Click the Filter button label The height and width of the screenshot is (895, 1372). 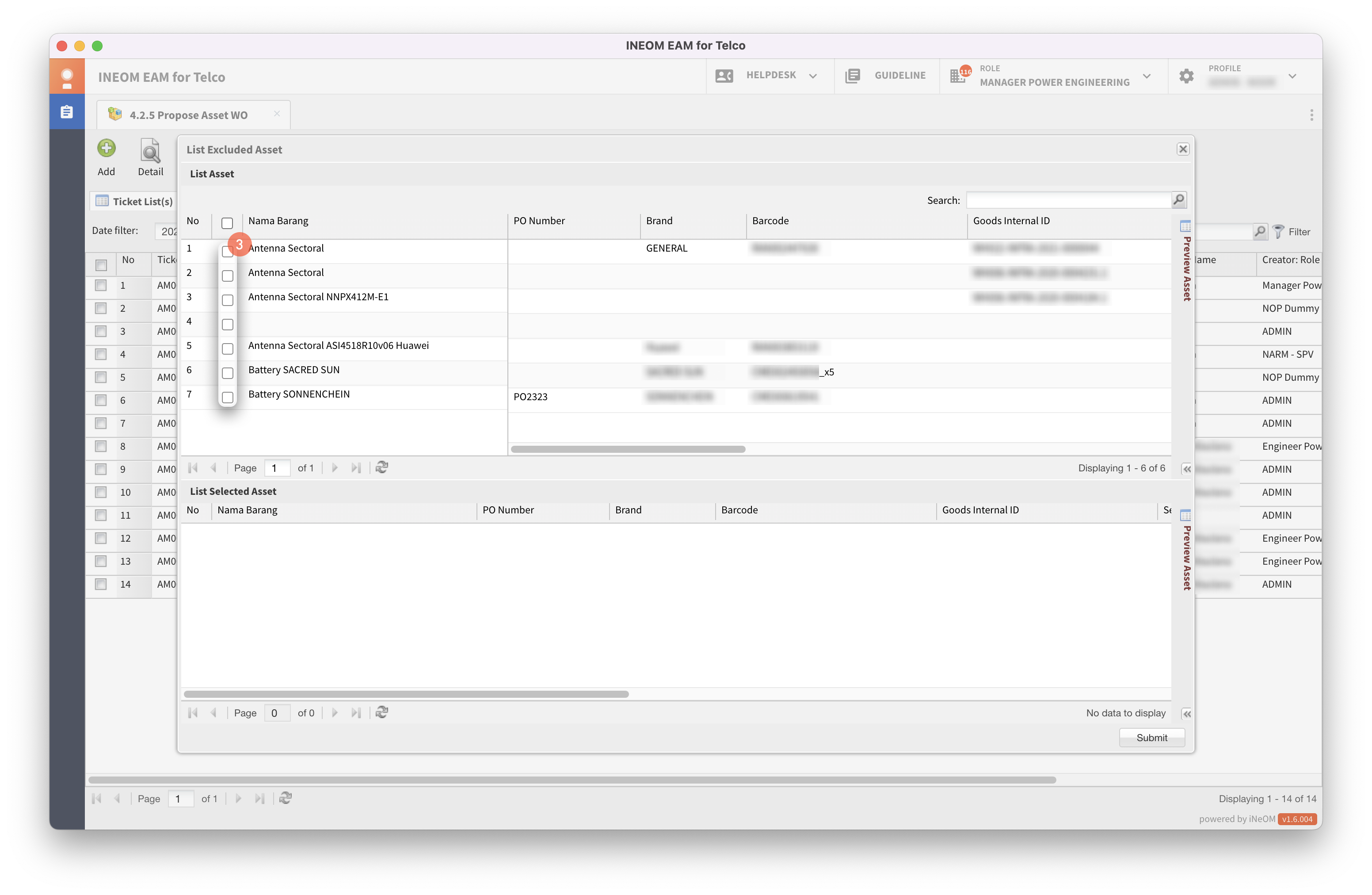[1299, 232]
